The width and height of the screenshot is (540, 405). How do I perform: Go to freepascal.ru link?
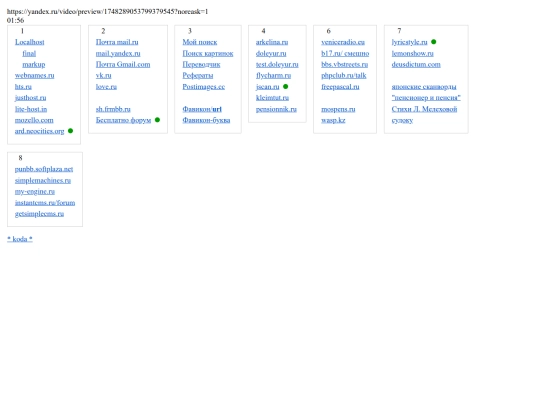pyautogui.click(x=340, y=87)
